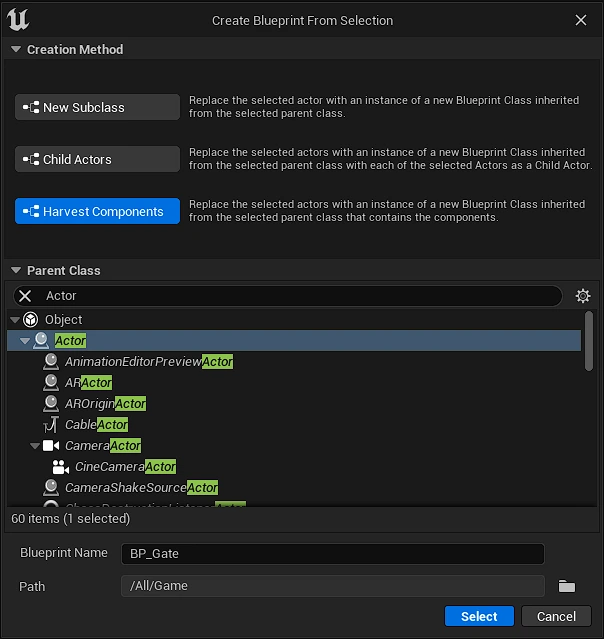The height and width of the screenshot is (639, 604).
Task: Choose the Child Actors creation method
Action: (97, 160)
